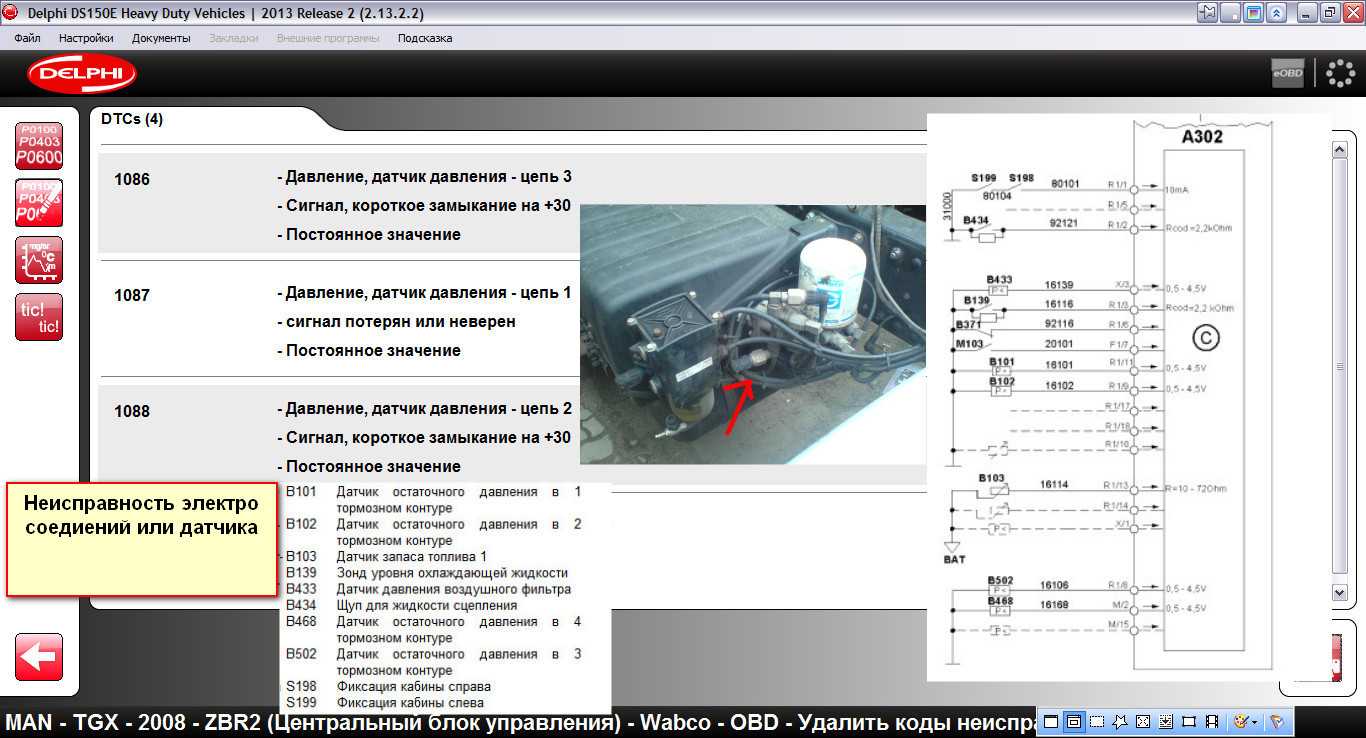
Task: Click the B434 'Щуп для жидкости сцепления' entry
Action: click(401, 605)
